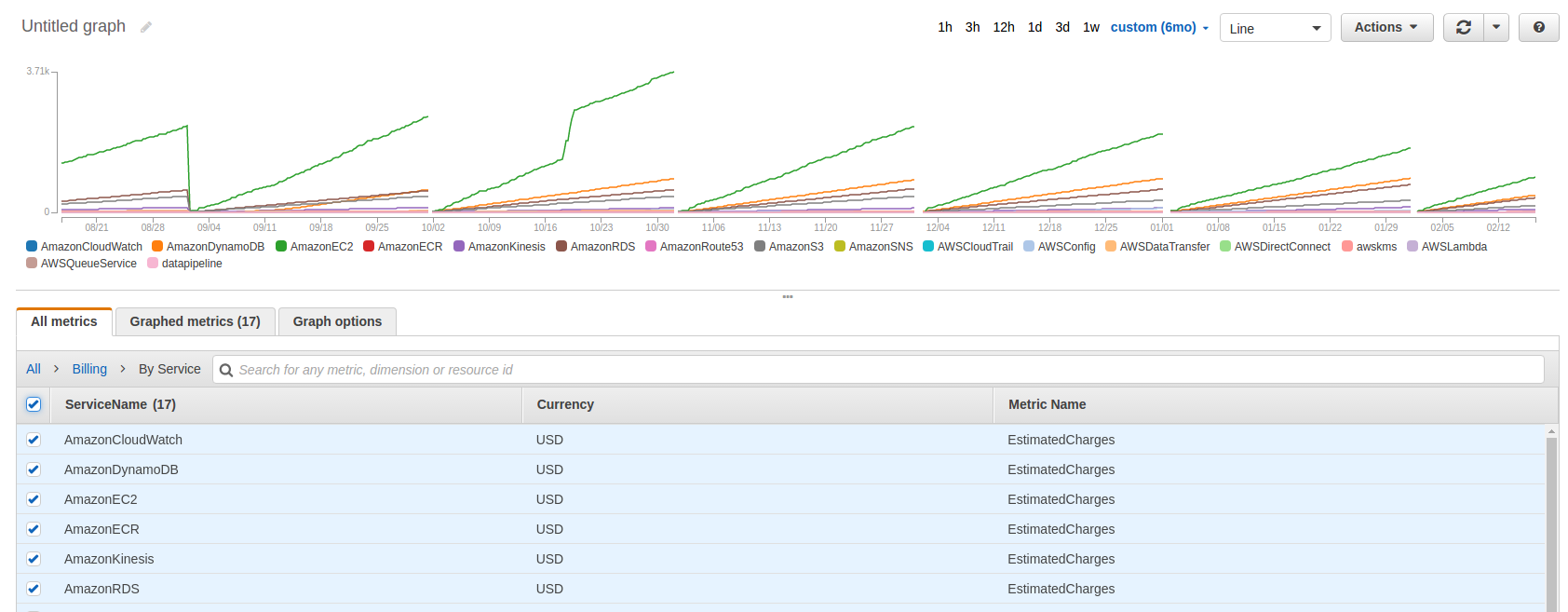Uncheck the AmazonDynamoDB row checkbox
The image size is (1568, 612).
pos(34,469)
